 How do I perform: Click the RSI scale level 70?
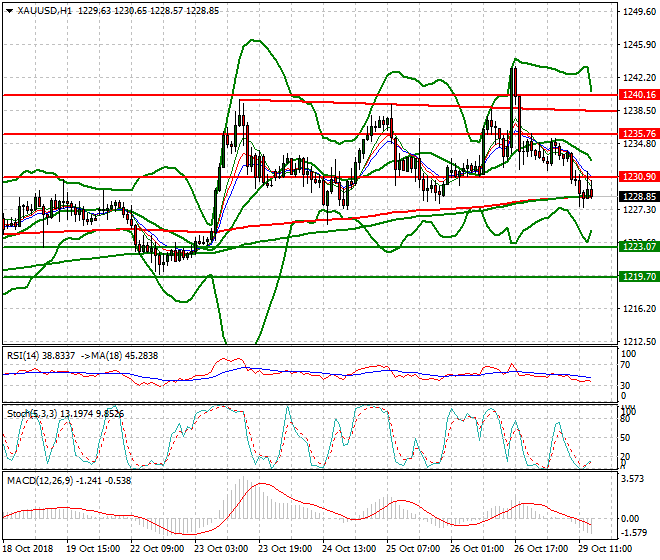tap(625, 365)
